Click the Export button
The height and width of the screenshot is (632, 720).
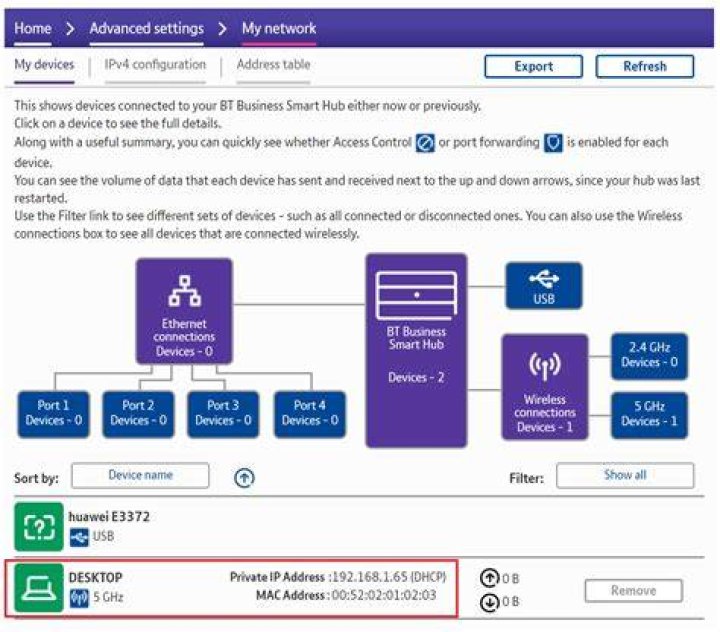click(x=534, y=66)
